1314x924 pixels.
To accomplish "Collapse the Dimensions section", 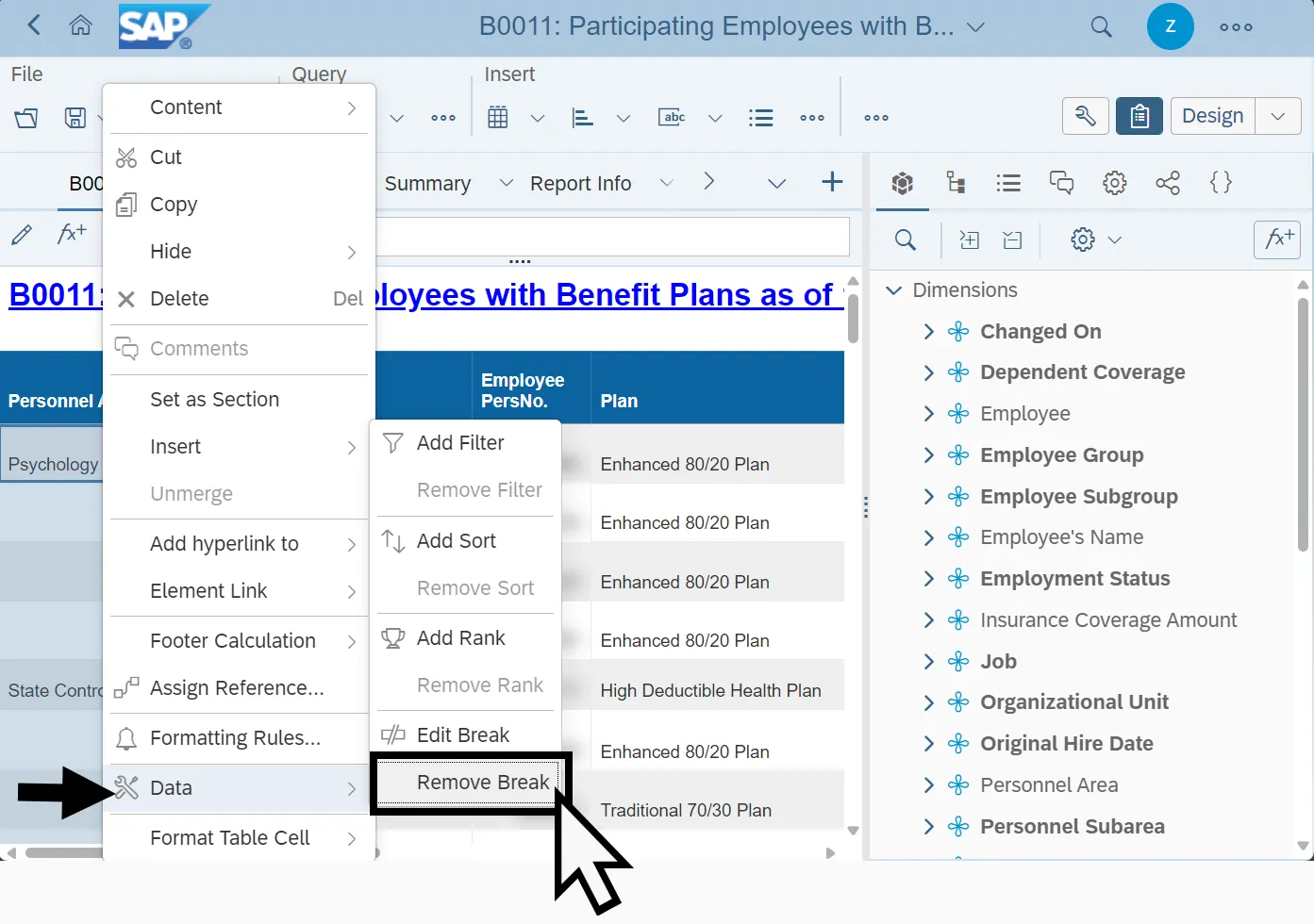I will [x=894, y=290].
